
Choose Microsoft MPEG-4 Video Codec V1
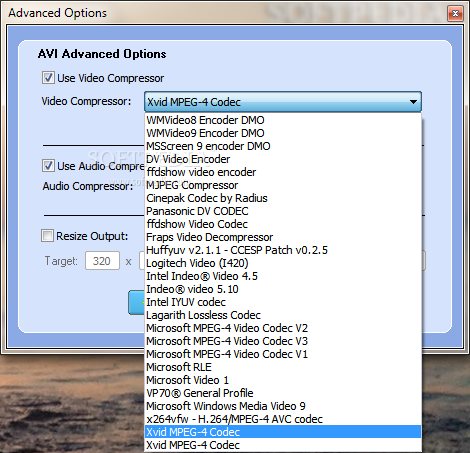point(283,354)
